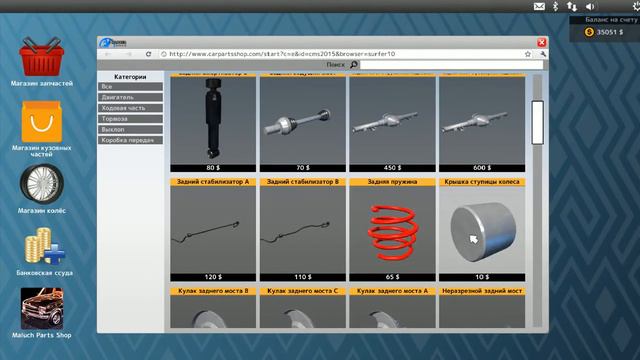Click the browser address bar URL
The height and width of the screenshot is (360, 640).
click(282, 54)
